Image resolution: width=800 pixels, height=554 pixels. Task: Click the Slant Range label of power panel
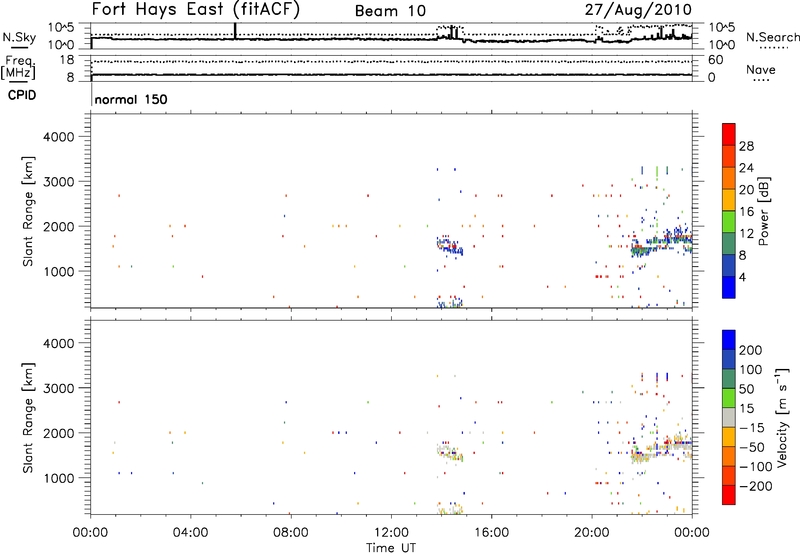[x=28, y=211]
